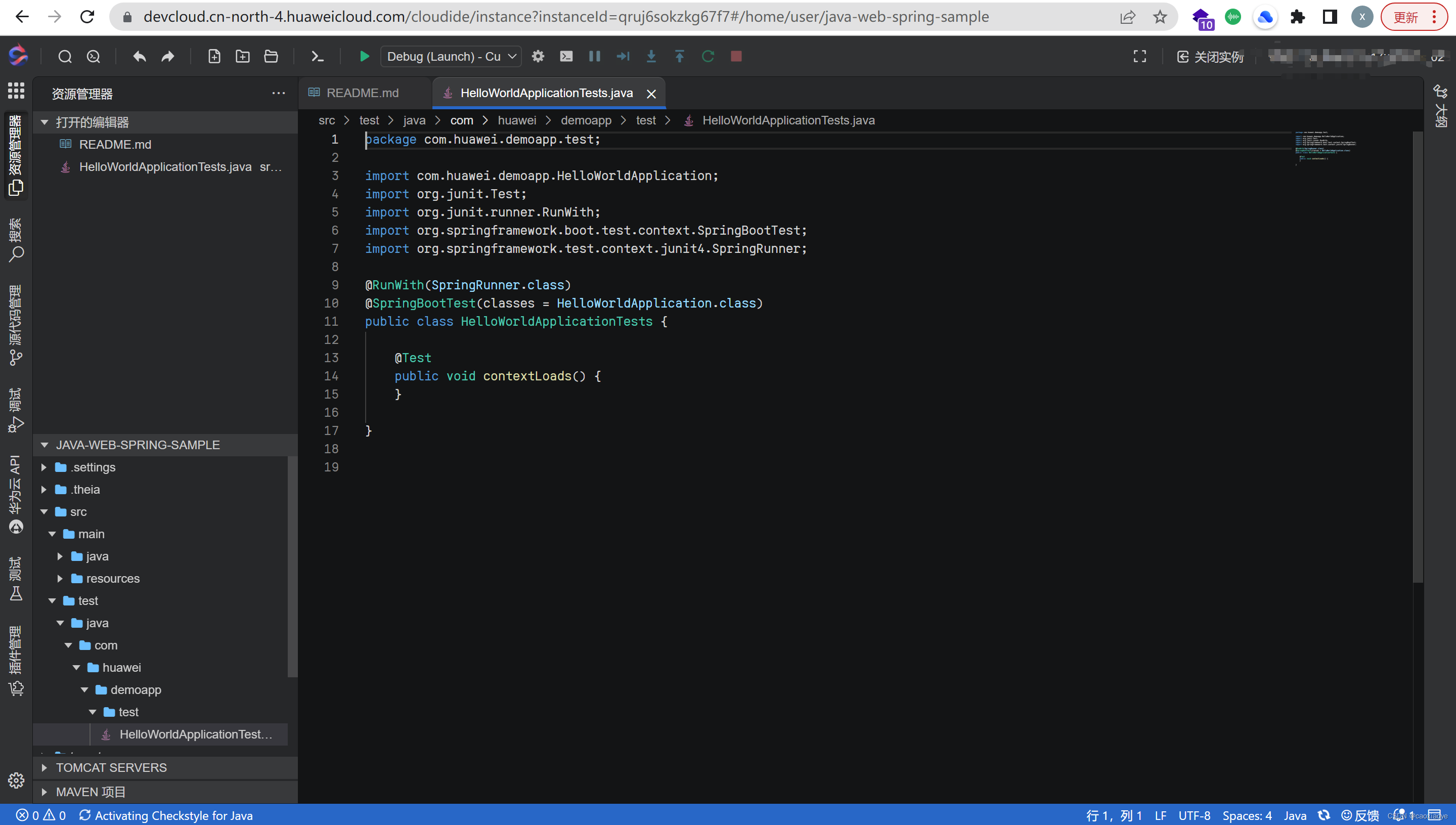Click the red Stop debug icon
The image size is (1456, 825).
coord(736,56)
